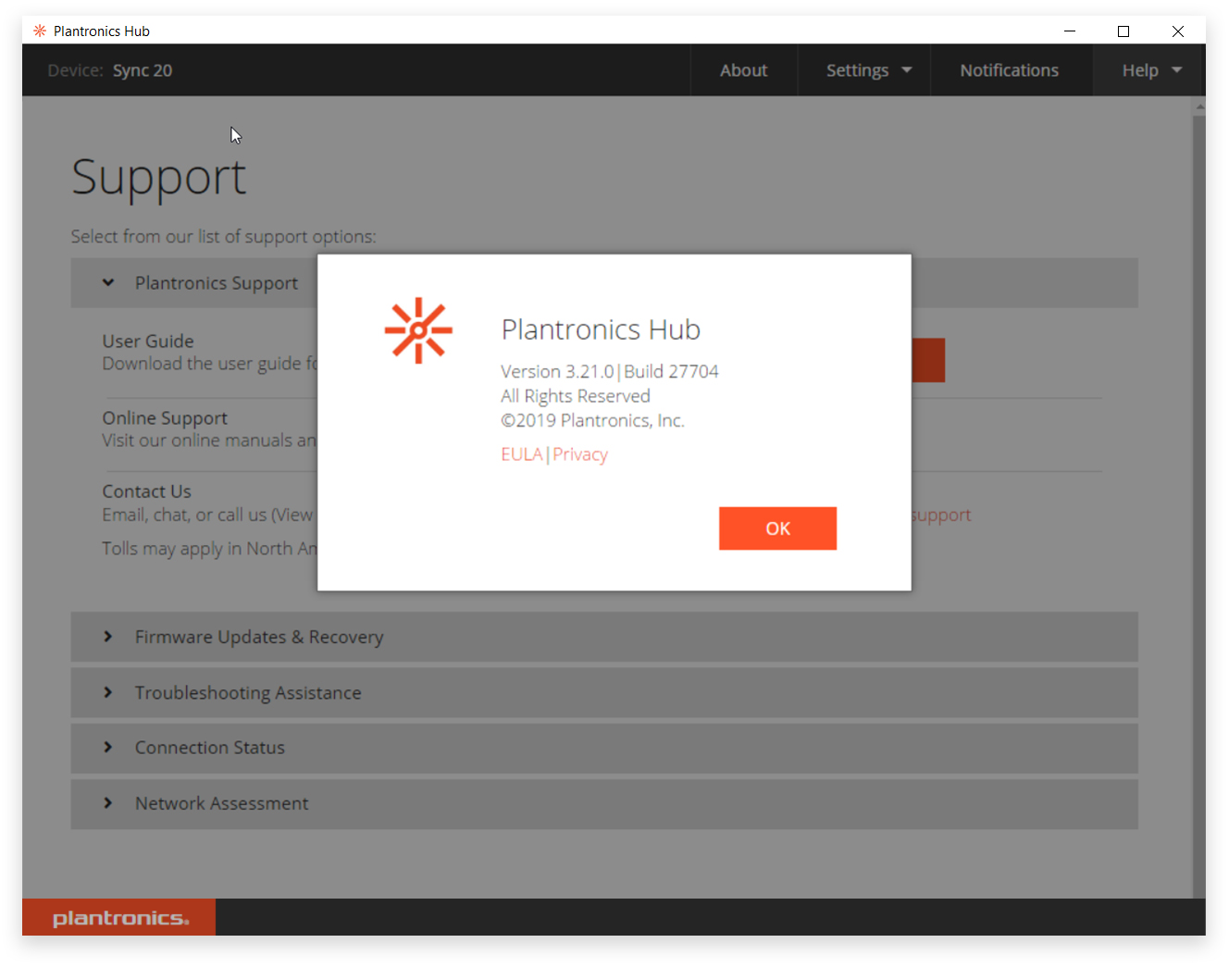
Task: Expand the Troubleshooting Assistance section
Action: 247,692
